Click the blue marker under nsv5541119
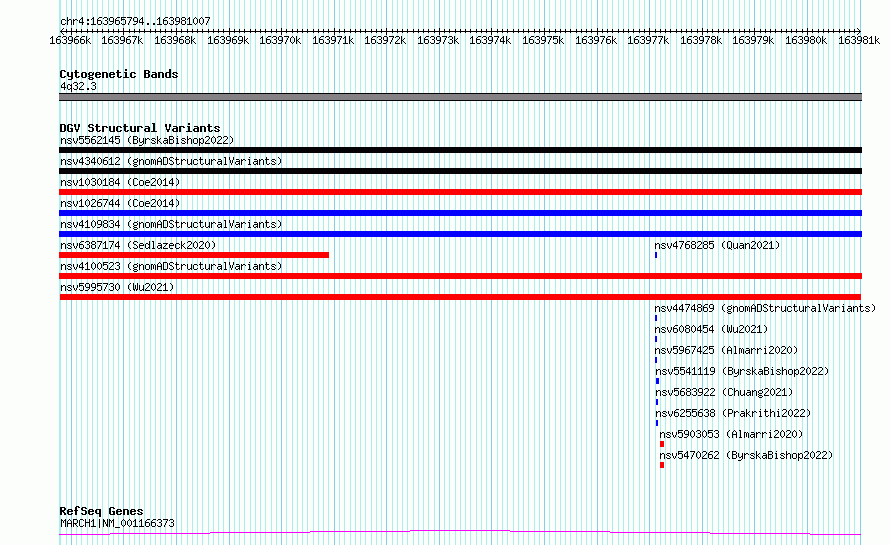The height and width of the screenshot is (545, 890). (x=657, y=381)
